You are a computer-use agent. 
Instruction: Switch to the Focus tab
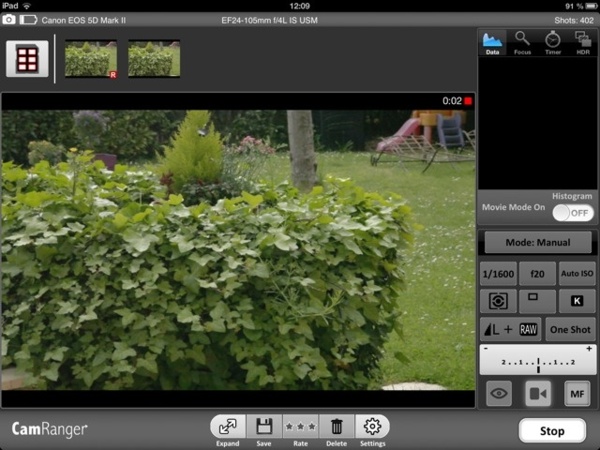pos(522,43)
